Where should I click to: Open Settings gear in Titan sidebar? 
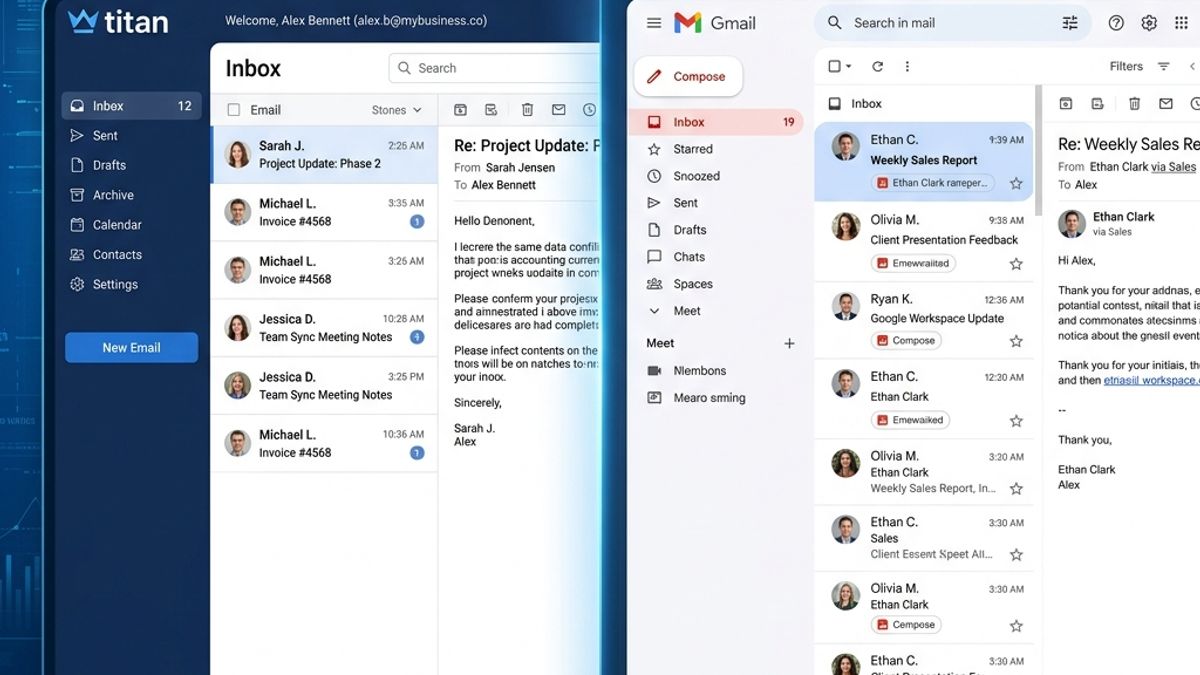(x=77, y=285)
